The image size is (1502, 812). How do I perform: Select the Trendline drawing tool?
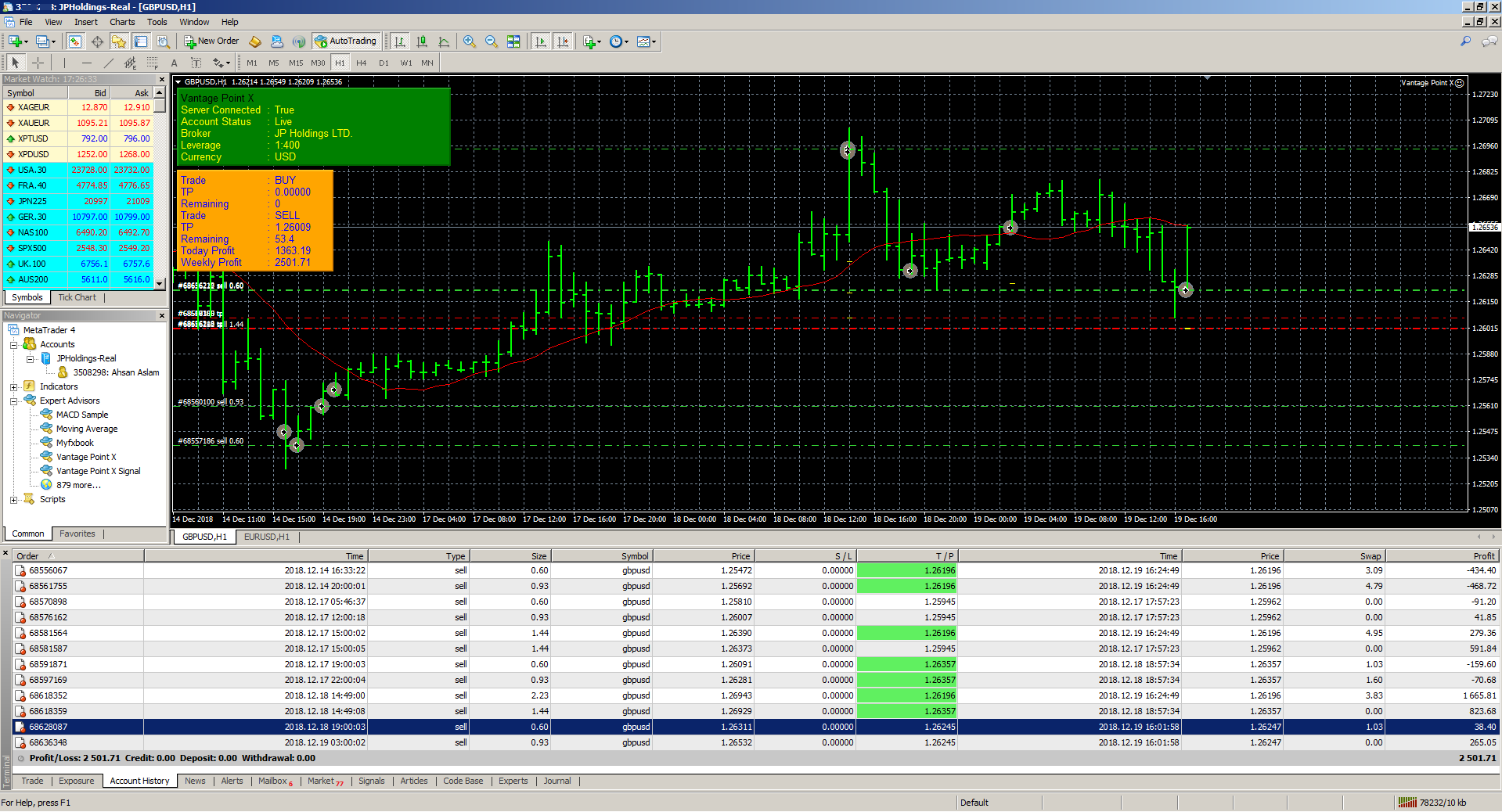pyautogui.click(x=108, y=63)
